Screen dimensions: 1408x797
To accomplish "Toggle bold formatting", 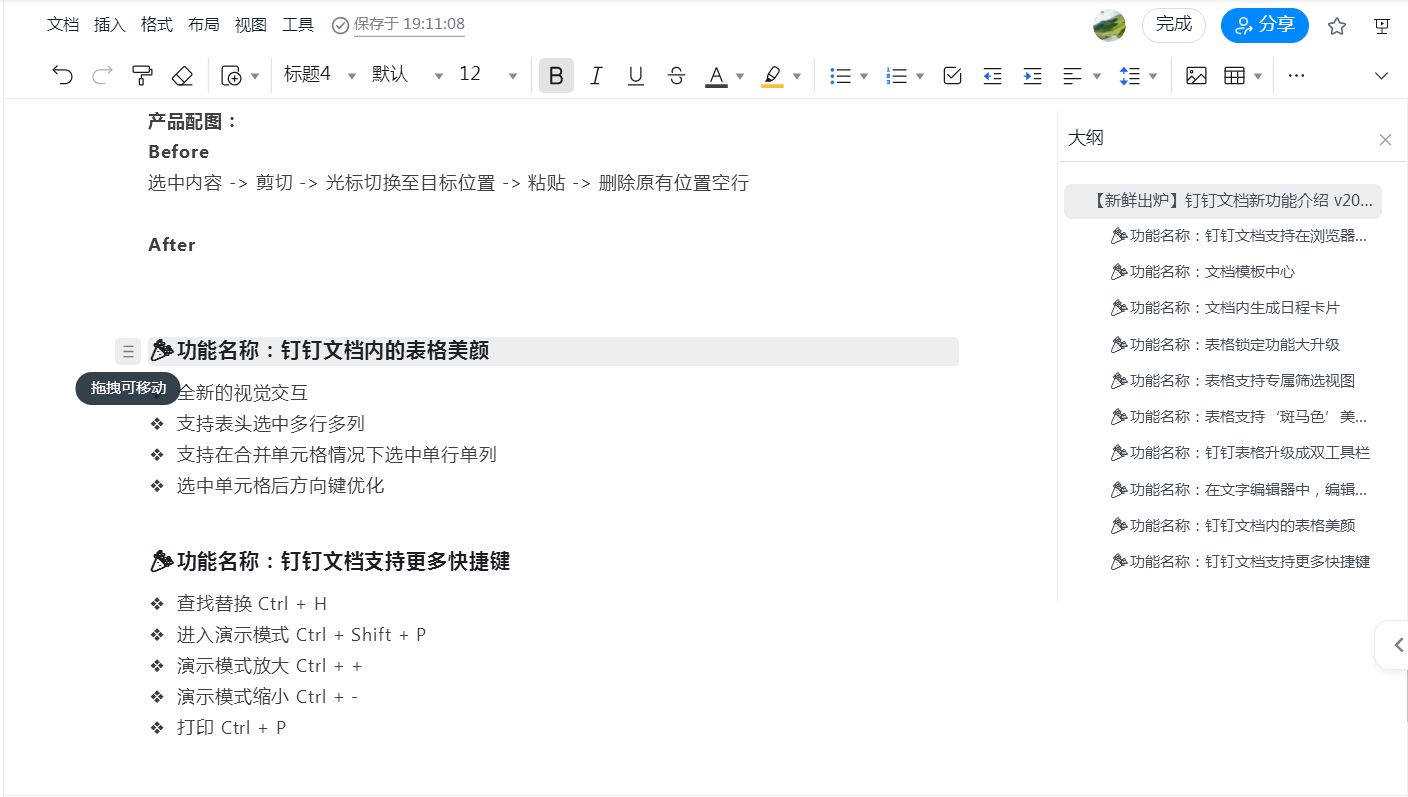I will point(556,76).
